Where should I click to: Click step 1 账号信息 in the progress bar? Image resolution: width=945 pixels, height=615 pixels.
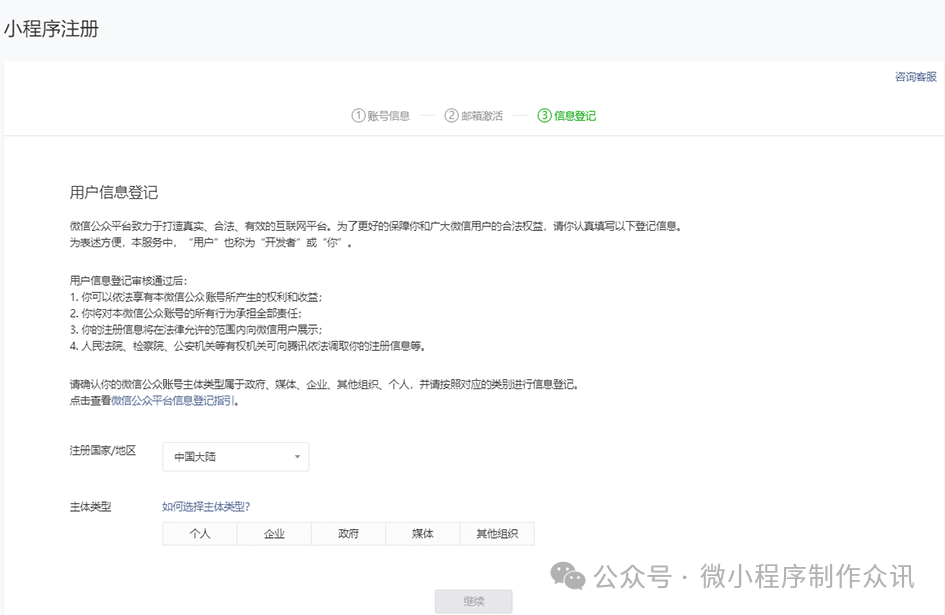[381, 116]
